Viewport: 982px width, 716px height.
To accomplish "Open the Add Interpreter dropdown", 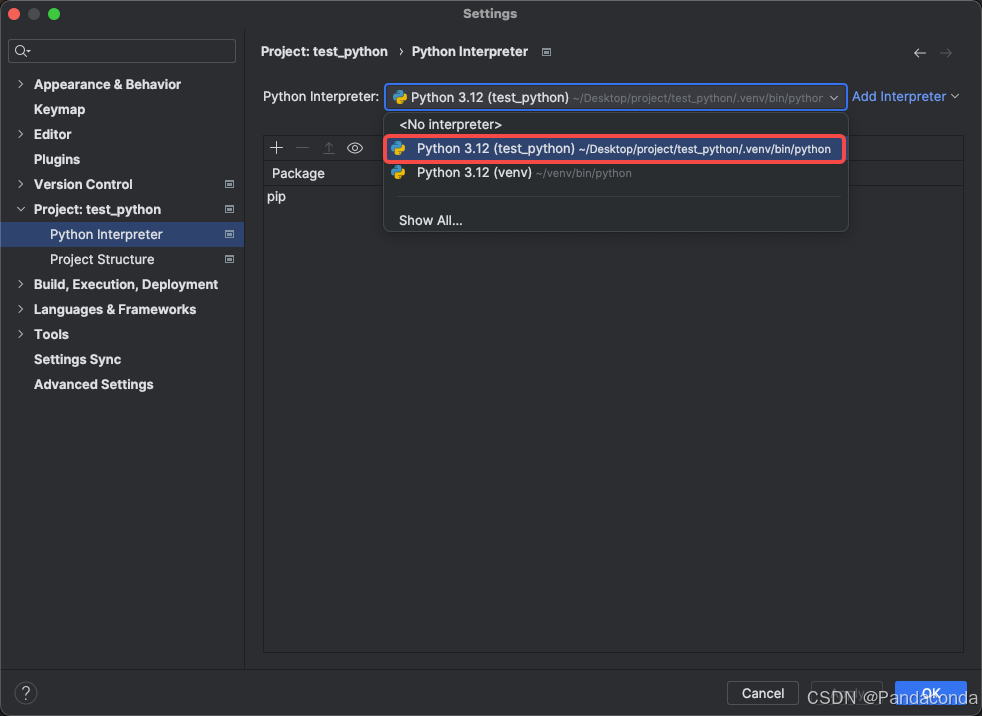I will [x=905, y=96].
